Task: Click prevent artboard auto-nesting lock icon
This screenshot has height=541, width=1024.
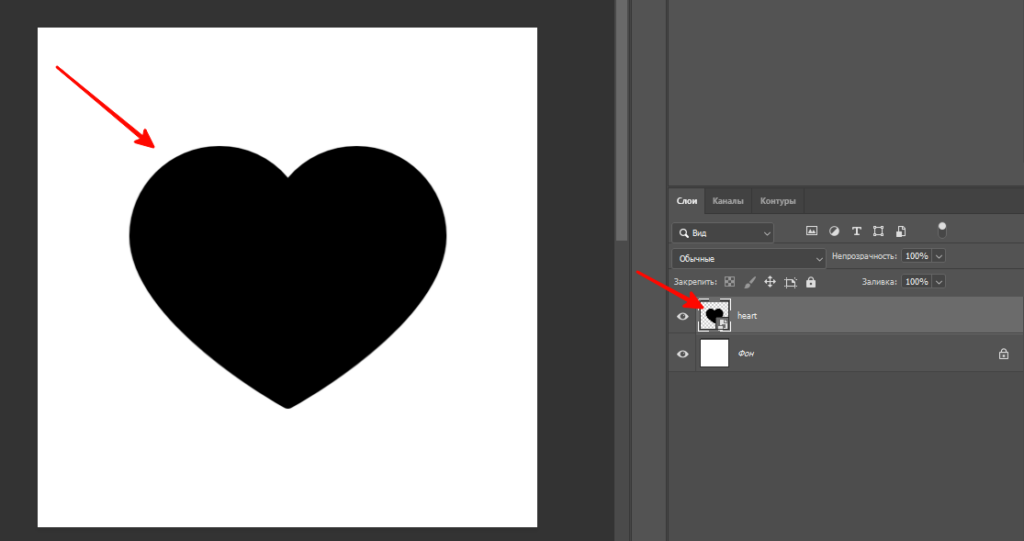Action: (790, 283)
